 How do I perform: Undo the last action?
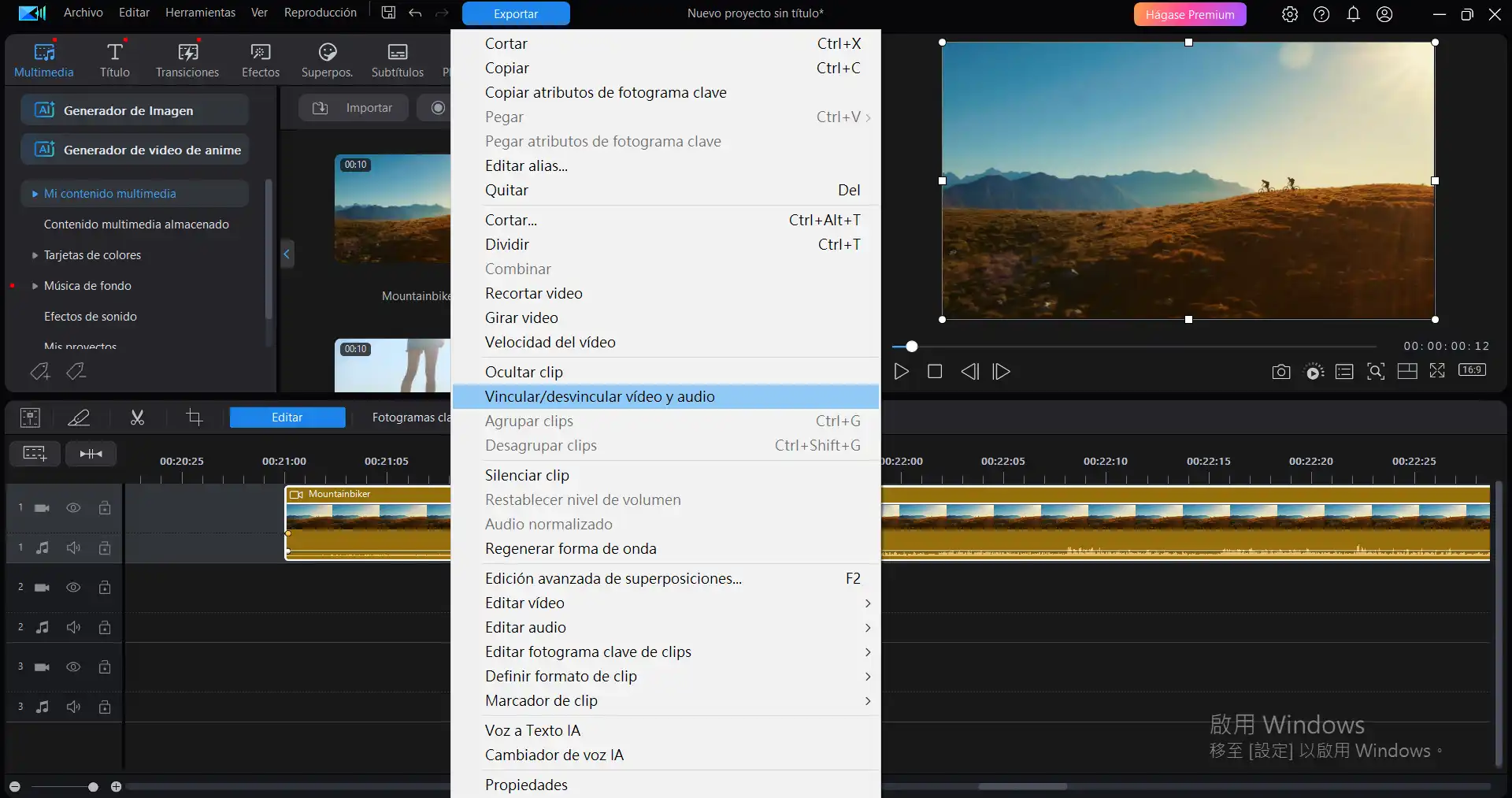pos(415,13)
